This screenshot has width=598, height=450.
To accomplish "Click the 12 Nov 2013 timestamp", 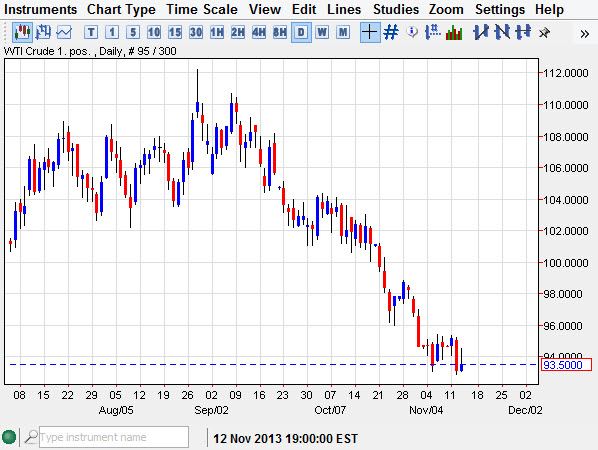I will pos(285,439).
